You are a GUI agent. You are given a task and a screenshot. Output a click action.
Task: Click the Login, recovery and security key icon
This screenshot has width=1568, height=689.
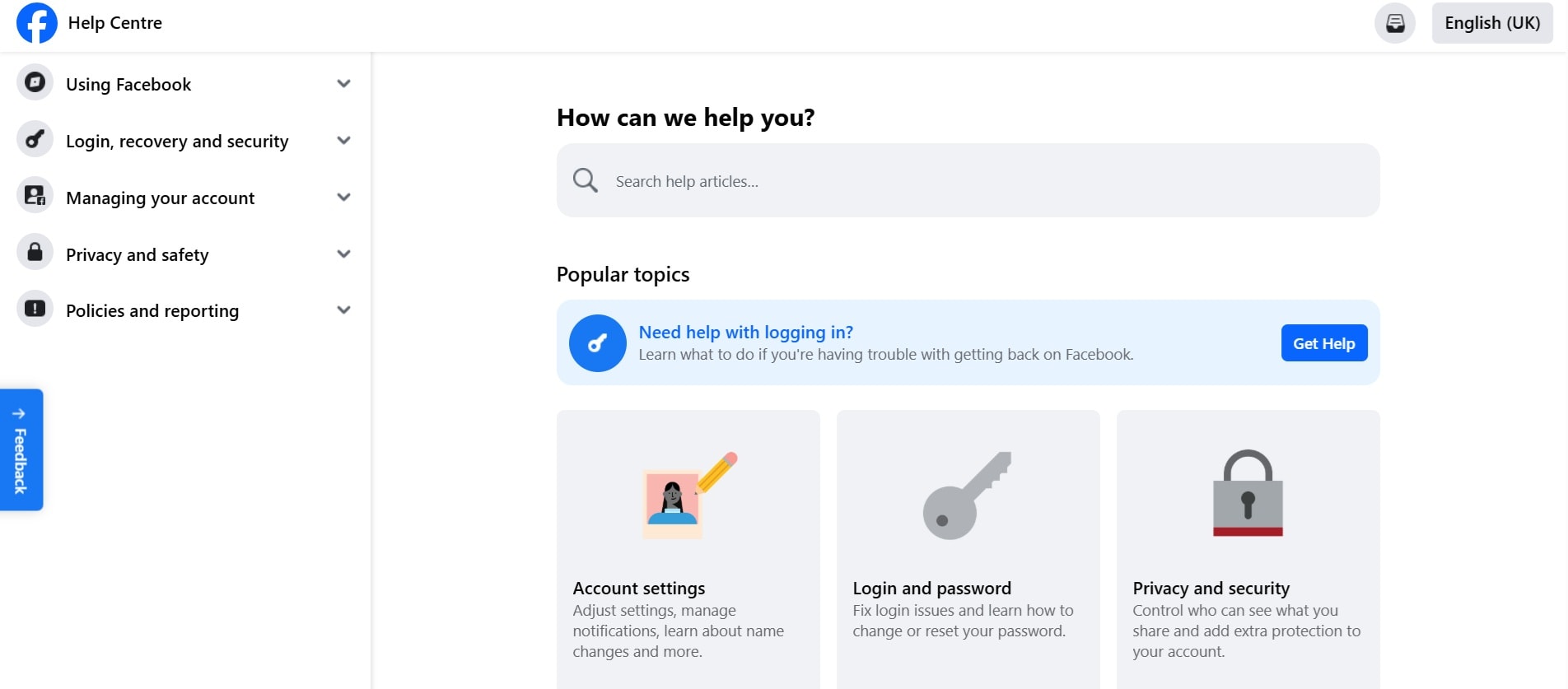(x=35, y=139)
